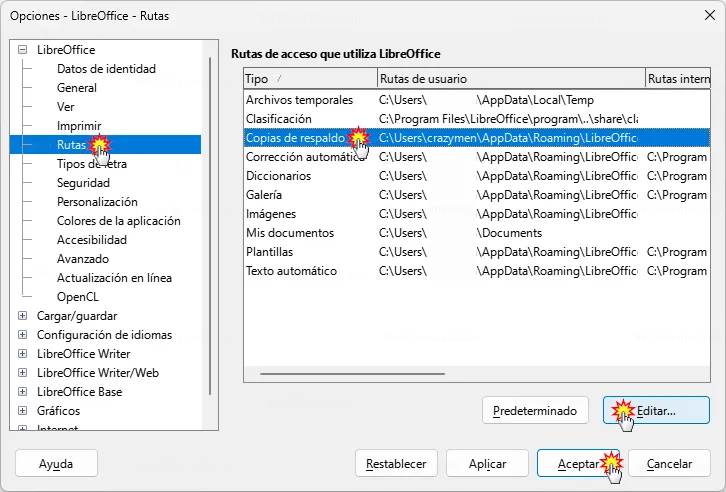Open Datos de identidad settings

(x=106, y=69)
